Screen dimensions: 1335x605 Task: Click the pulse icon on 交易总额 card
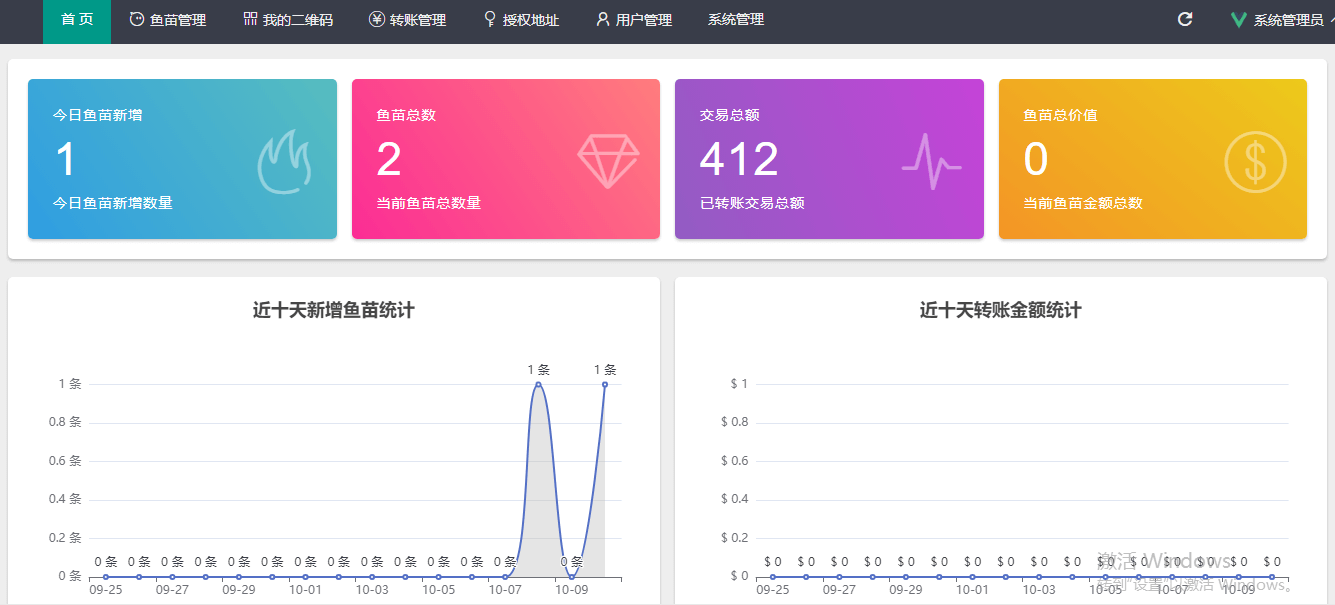[x=931, y=161]
